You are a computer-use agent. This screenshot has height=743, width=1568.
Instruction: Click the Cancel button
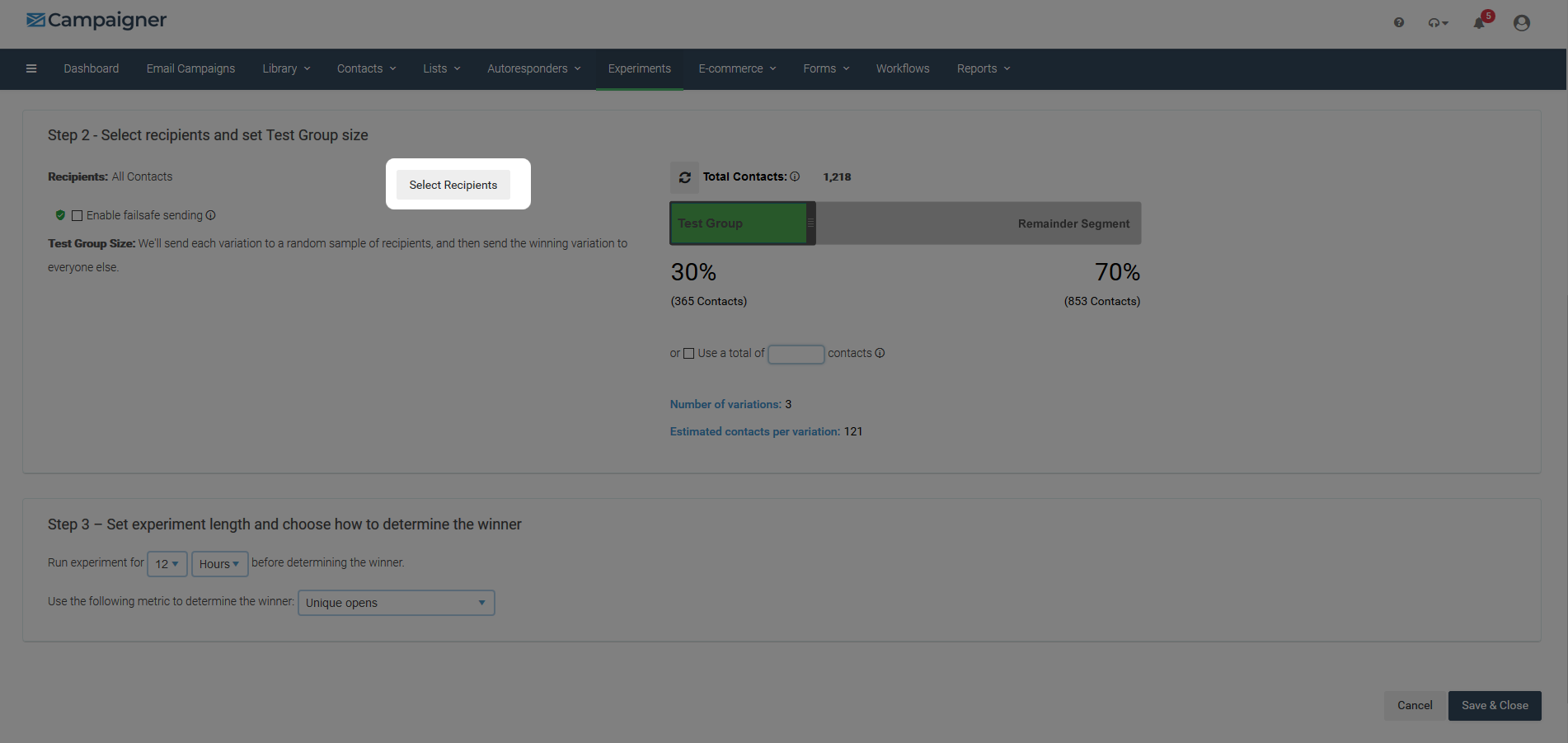[1415, 706]
